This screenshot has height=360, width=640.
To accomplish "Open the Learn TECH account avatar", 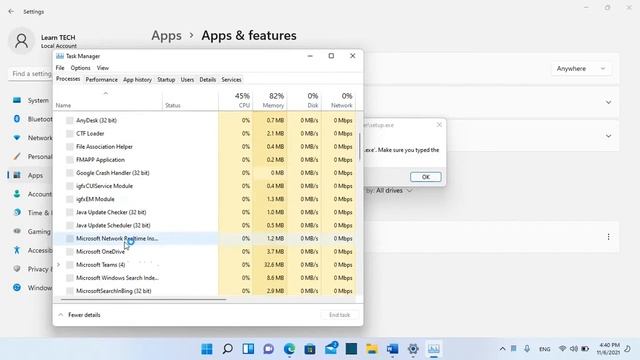I will [21, 41].
